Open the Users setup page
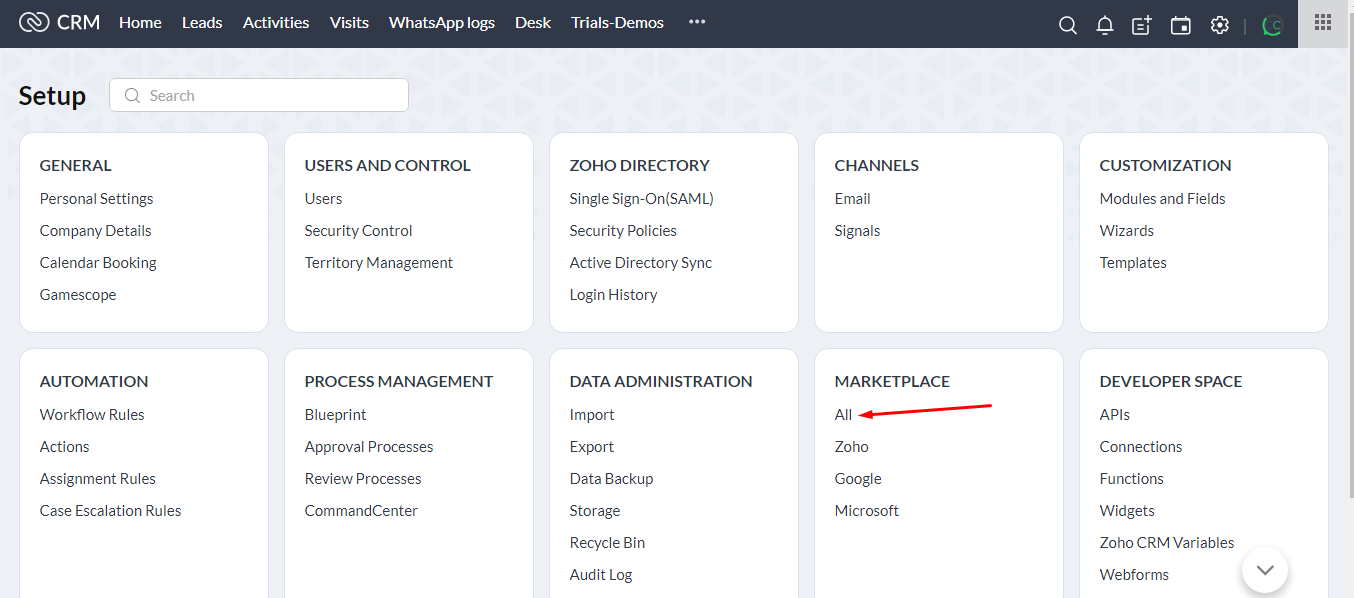The width and height of the screenshot is (1354, 598). pyautogui.click(x=324, y=199)
